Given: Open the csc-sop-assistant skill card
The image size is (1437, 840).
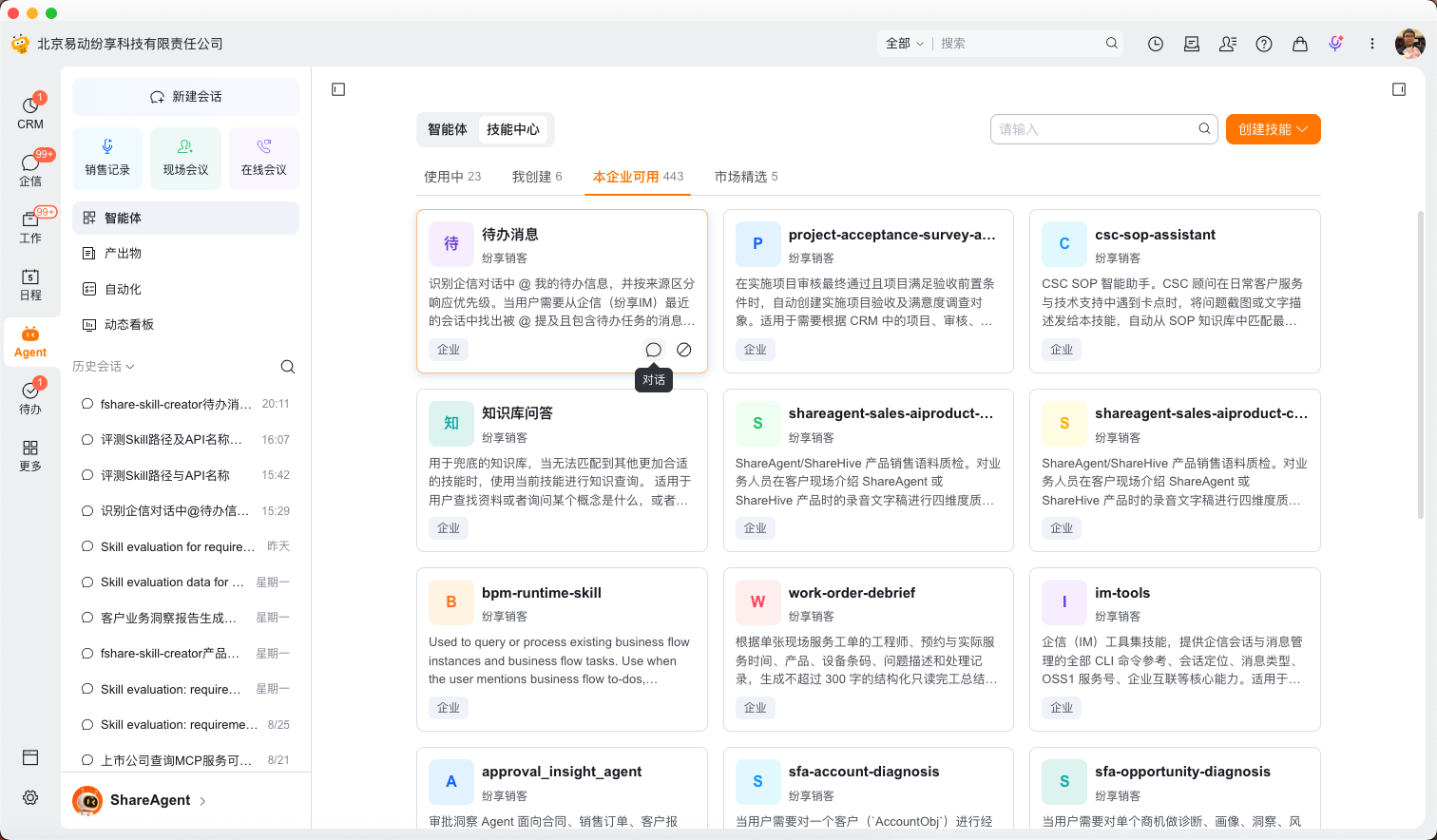Looking at the screenshot, I should 1175,291.
